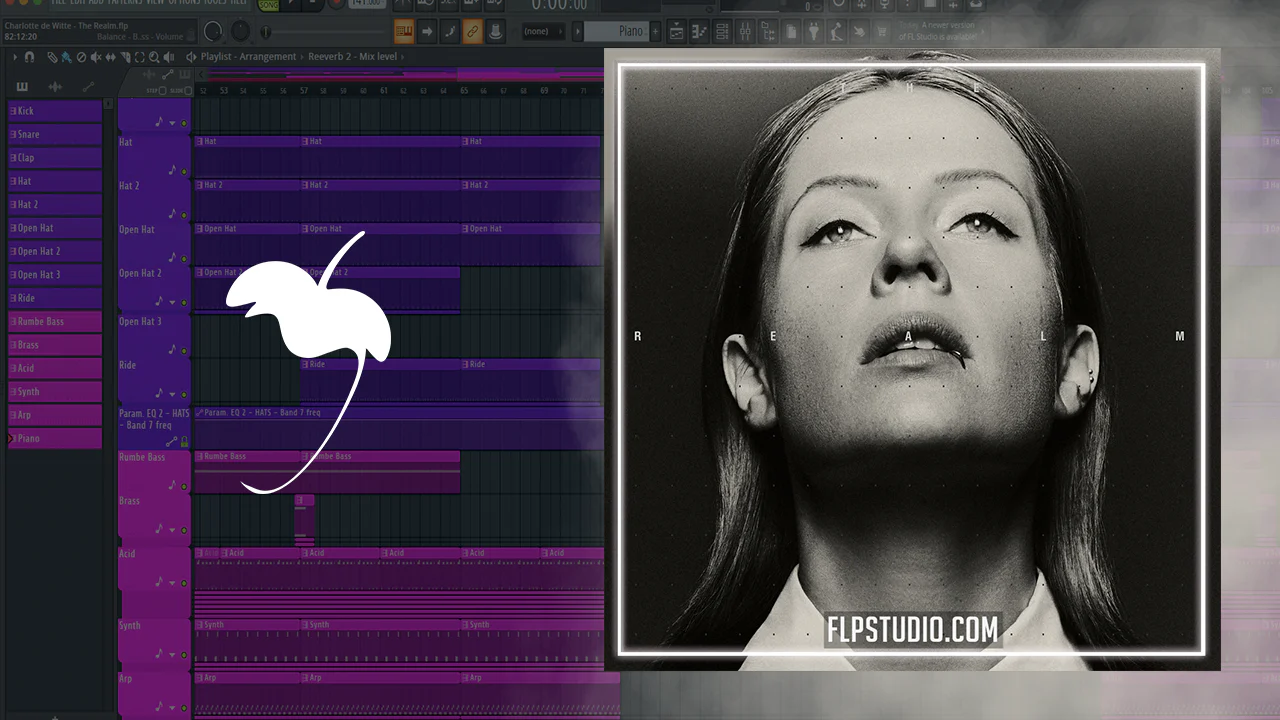Select the Open Hat 3 pattern in picker

click(x=55, y=275)
